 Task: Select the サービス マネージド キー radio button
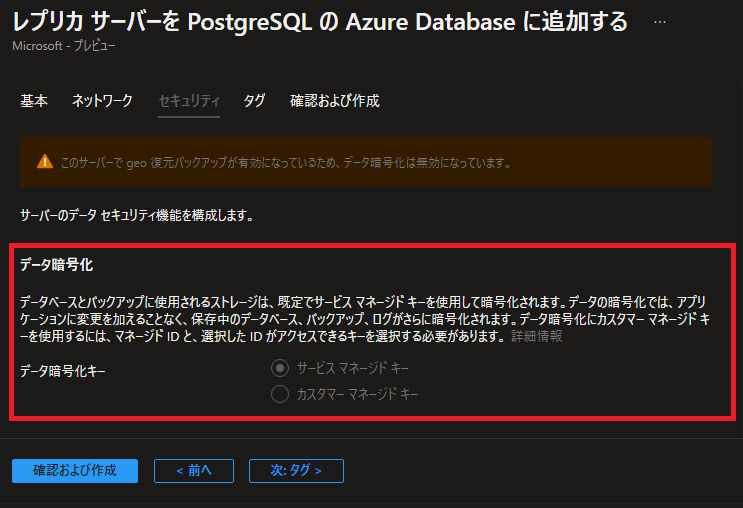(x=280, y=368)
